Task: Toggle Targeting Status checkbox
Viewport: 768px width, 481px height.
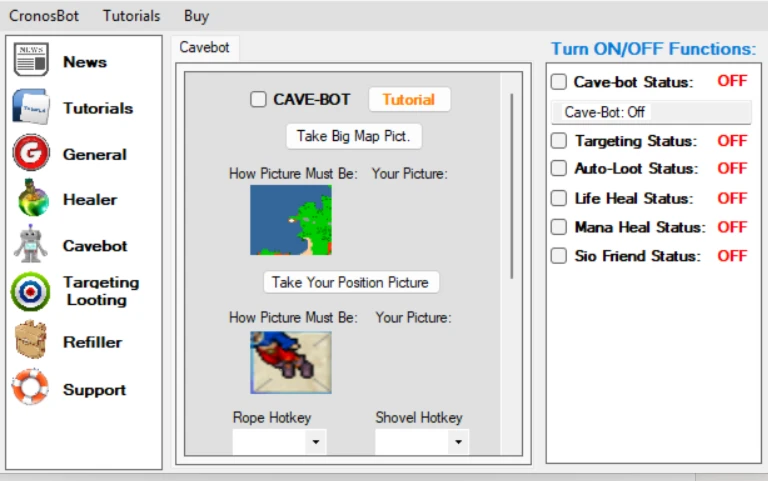Action: (559, 141)
